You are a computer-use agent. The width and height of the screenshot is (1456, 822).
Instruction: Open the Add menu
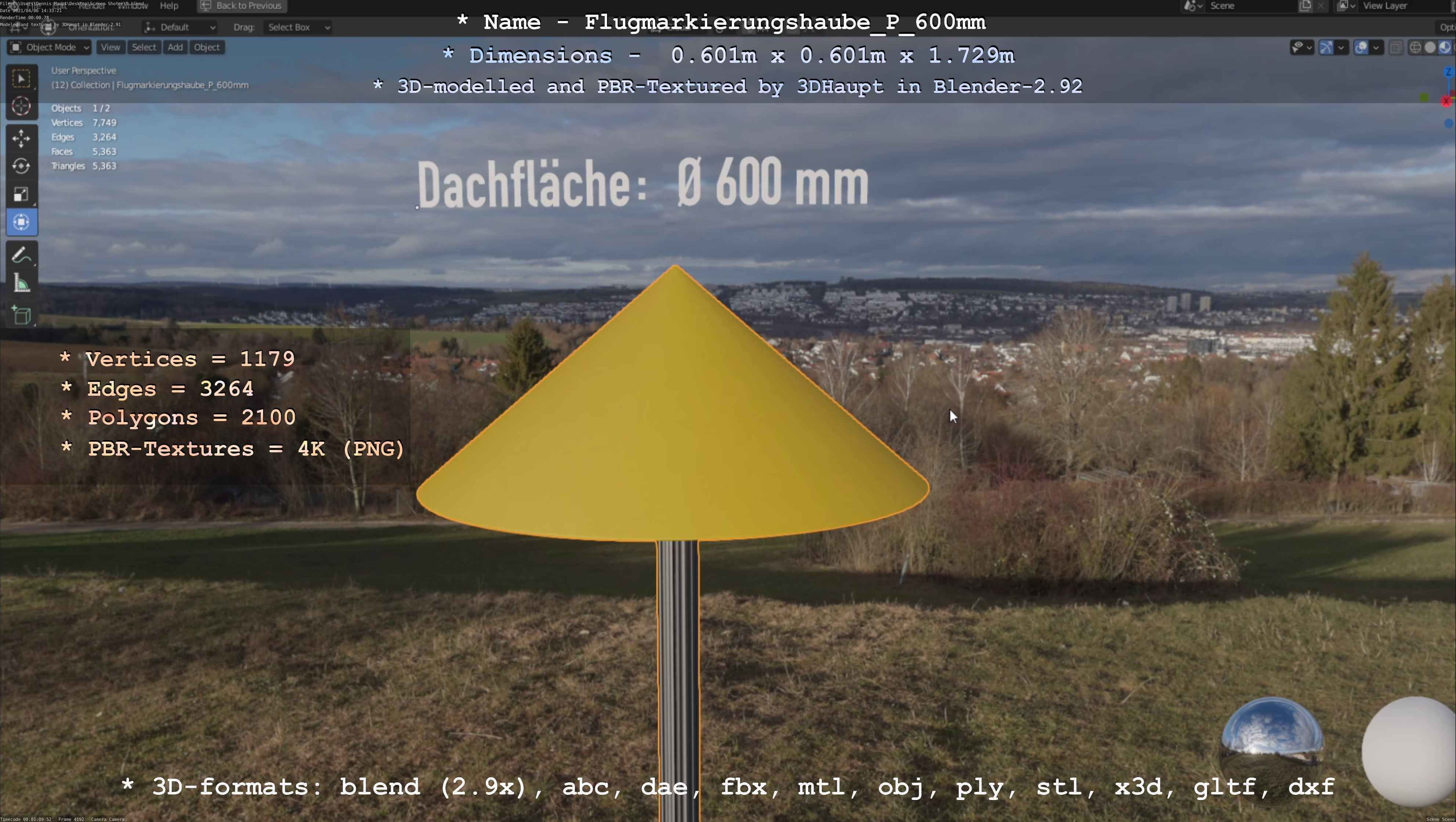point(175,47)
